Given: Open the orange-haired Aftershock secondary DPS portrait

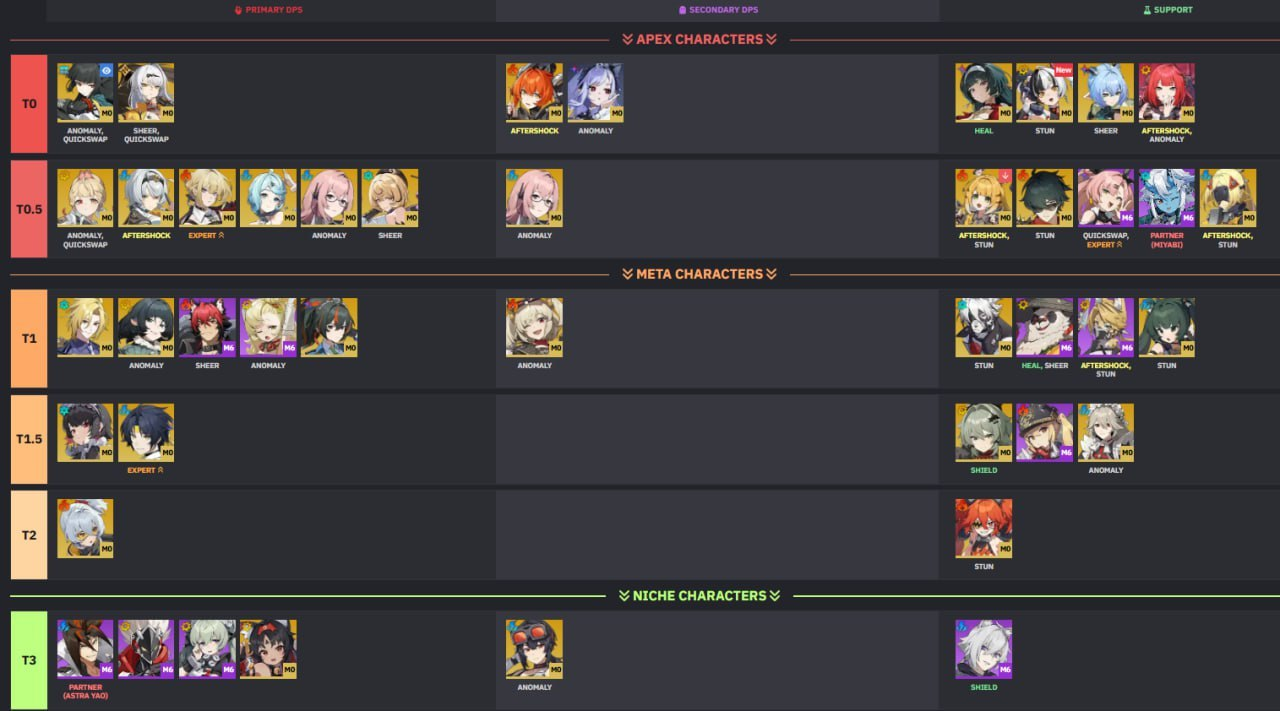Looking at the screenshot, I should [534, 92].
